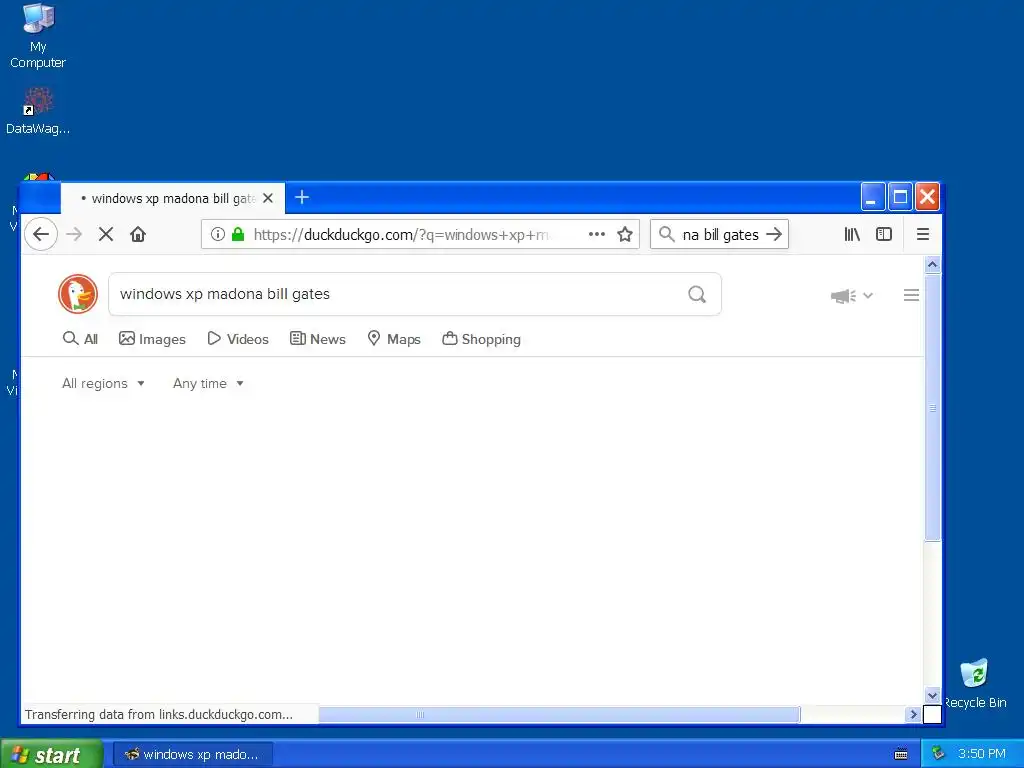Open Firefox hamburger menu
This screenshot has height=768, width=1024.
point(923,234)
